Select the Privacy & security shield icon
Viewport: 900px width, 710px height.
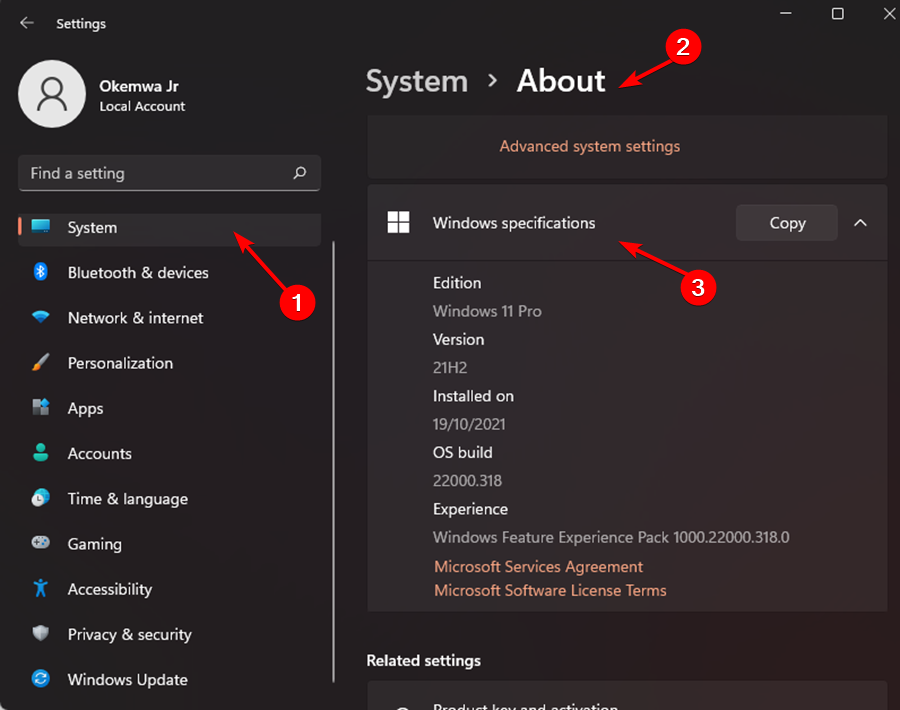[x=41, y=634]
